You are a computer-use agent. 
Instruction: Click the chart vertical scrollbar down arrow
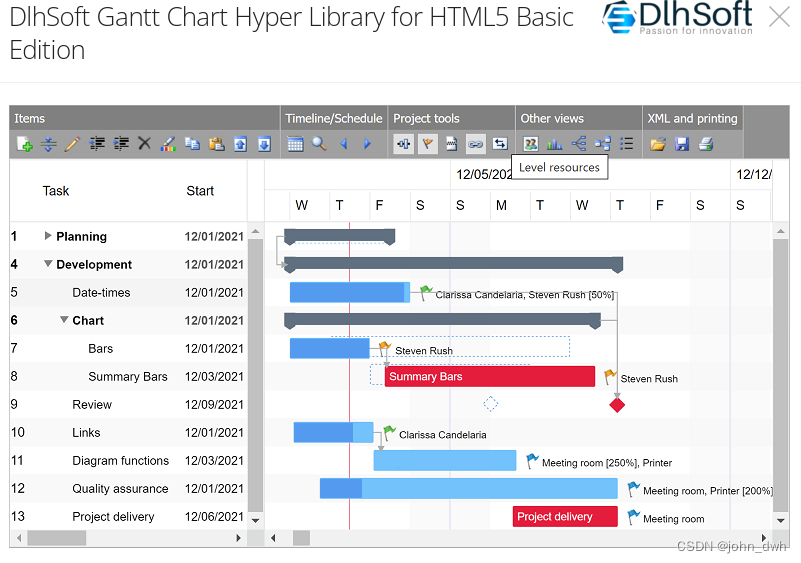coord(781,521)
